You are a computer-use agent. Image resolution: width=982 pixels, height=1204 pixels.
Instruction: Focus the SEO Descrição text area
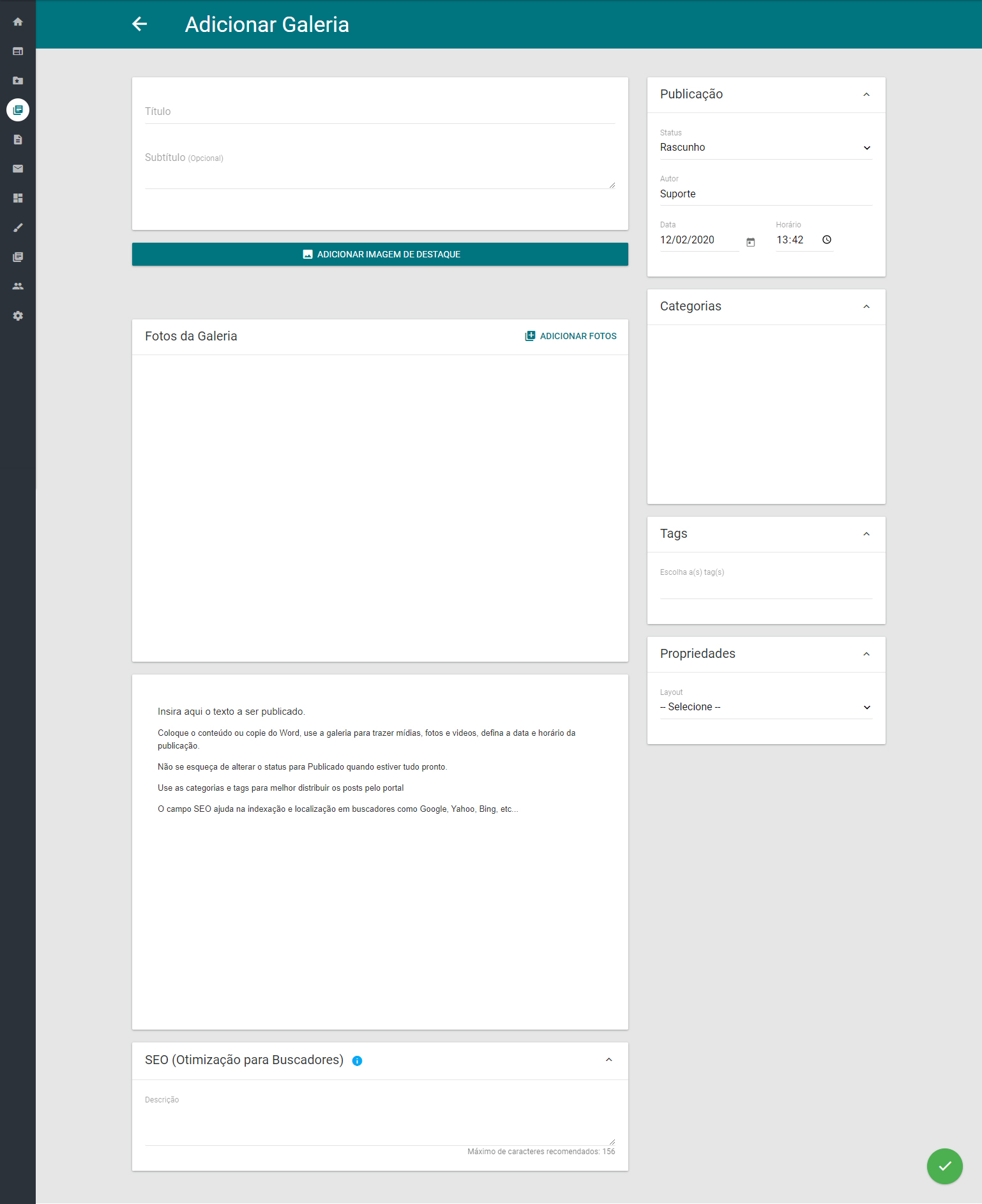pos(380,1126)
